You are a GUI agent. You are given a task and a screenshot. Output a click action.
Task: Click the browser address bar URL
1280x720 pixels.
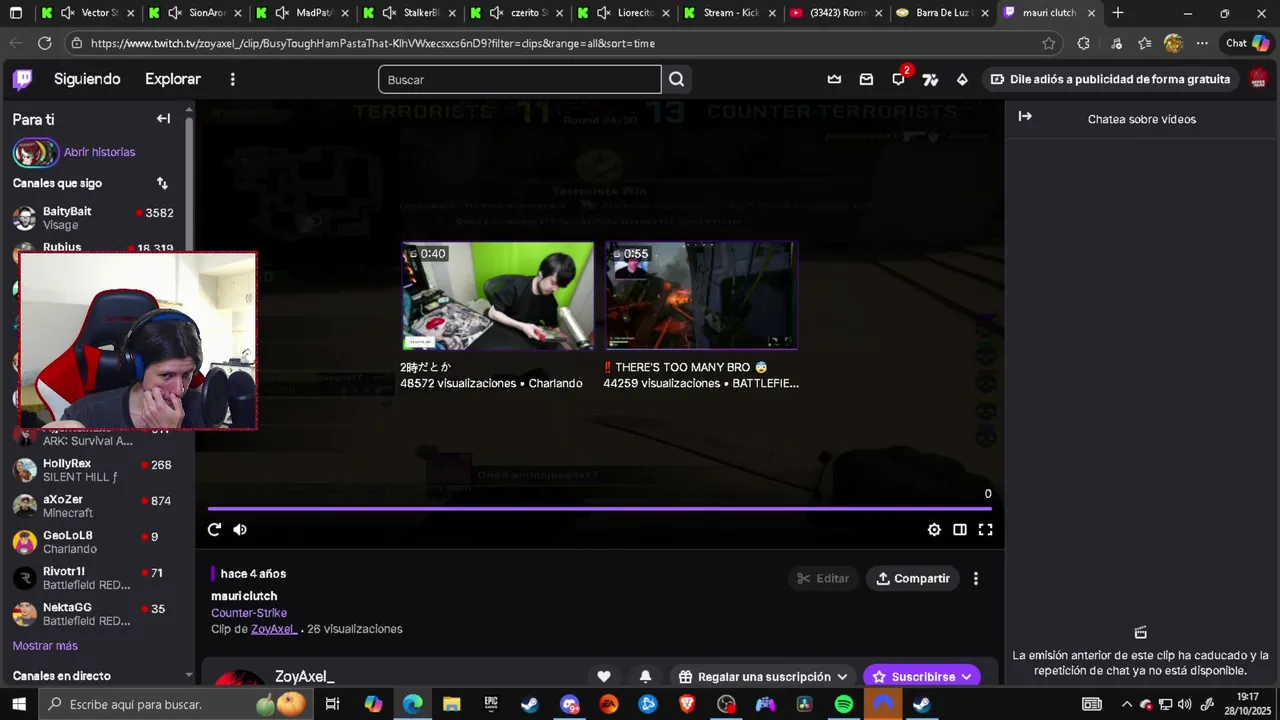pyautogui.click(x=372, y=43)
